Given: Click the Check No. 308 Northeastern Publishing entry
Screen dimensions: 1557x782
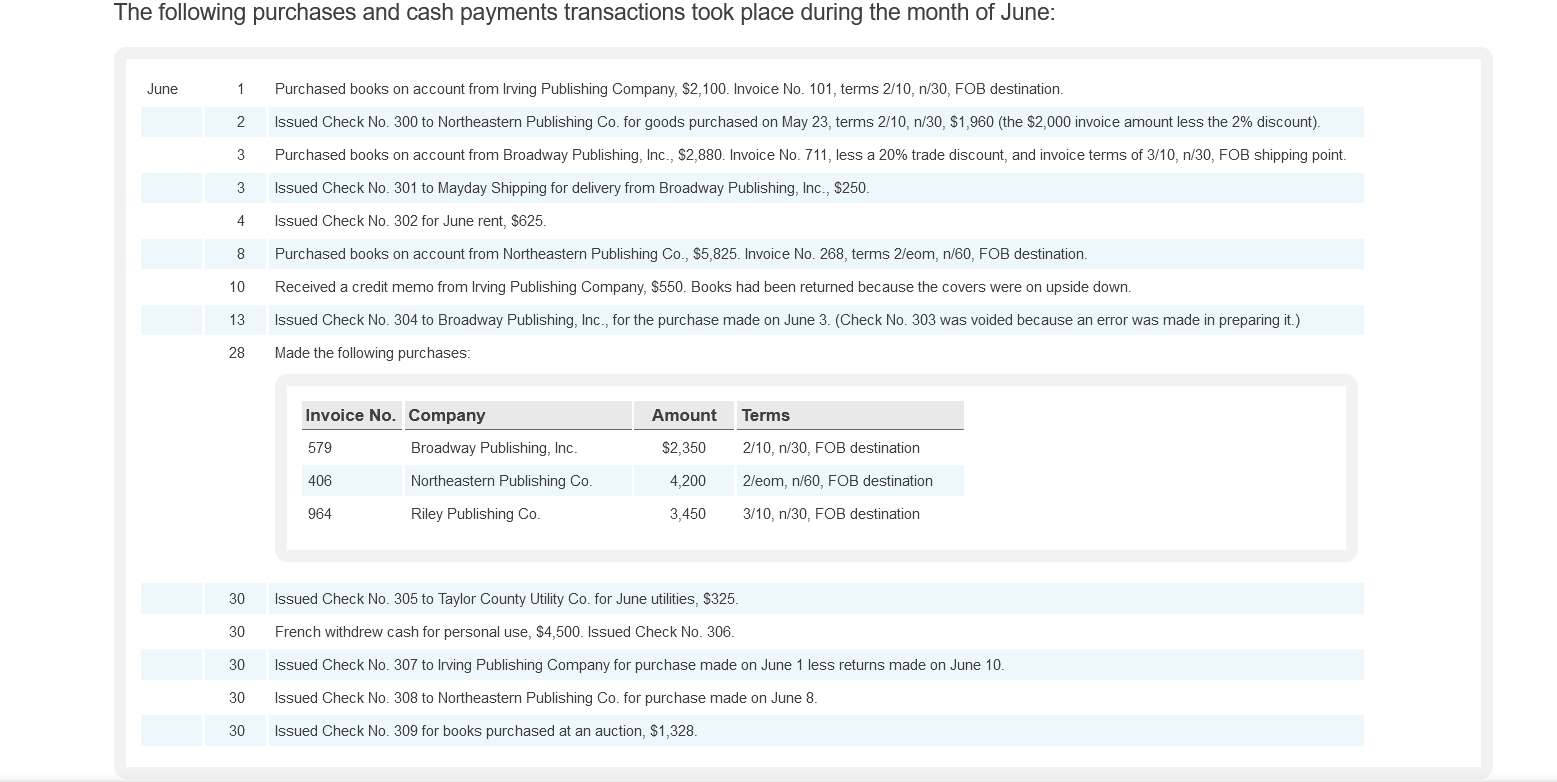Looking at the screenshot, I should 546,698.
